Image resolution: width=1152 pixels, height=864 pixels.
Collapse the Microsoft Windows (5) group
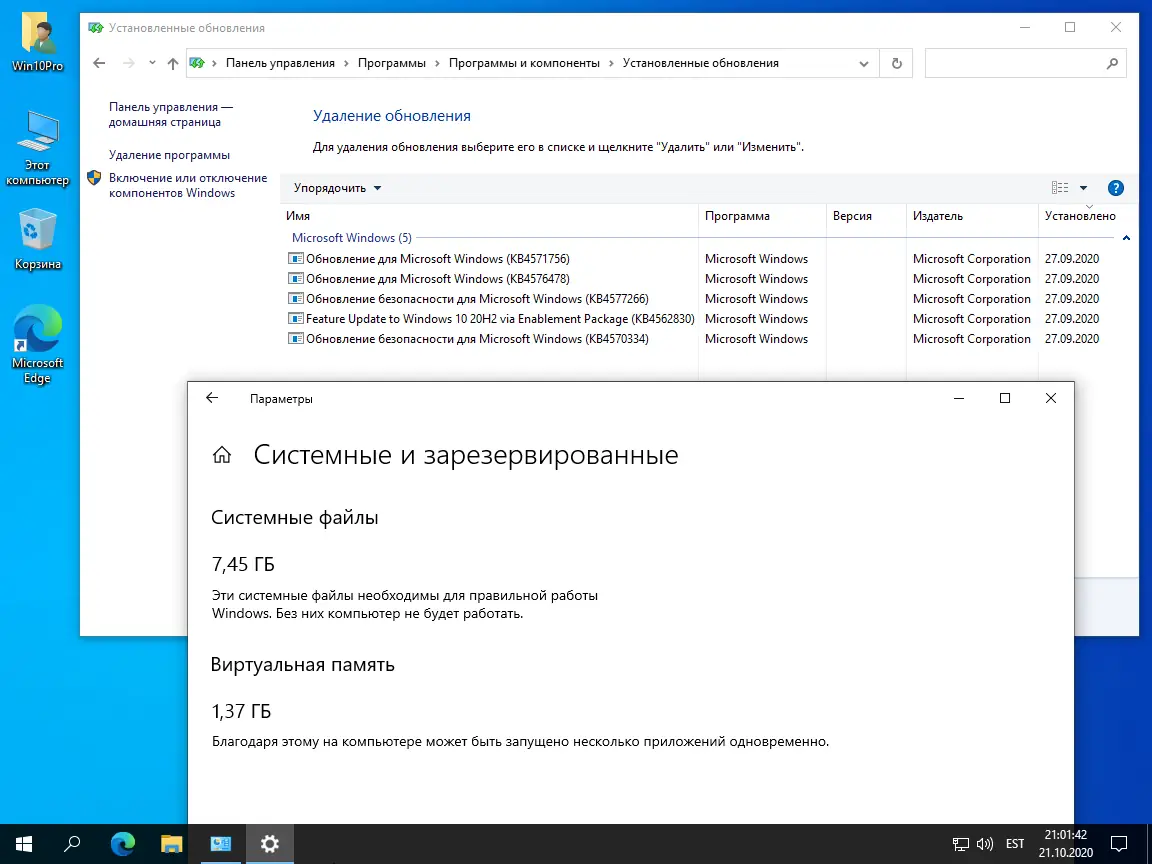tap(1126, 238)
